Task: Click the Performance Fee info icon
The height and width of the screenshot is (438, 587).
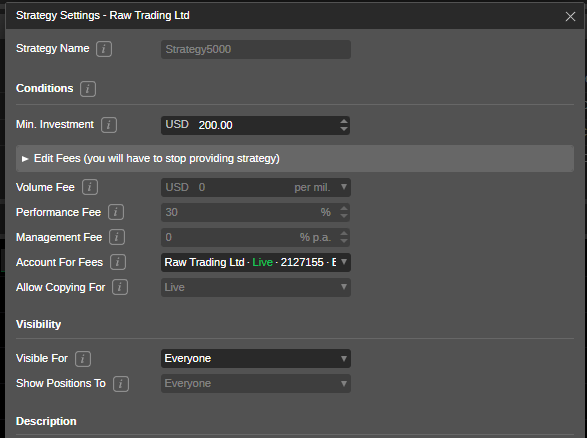Action: pos(116,212)
